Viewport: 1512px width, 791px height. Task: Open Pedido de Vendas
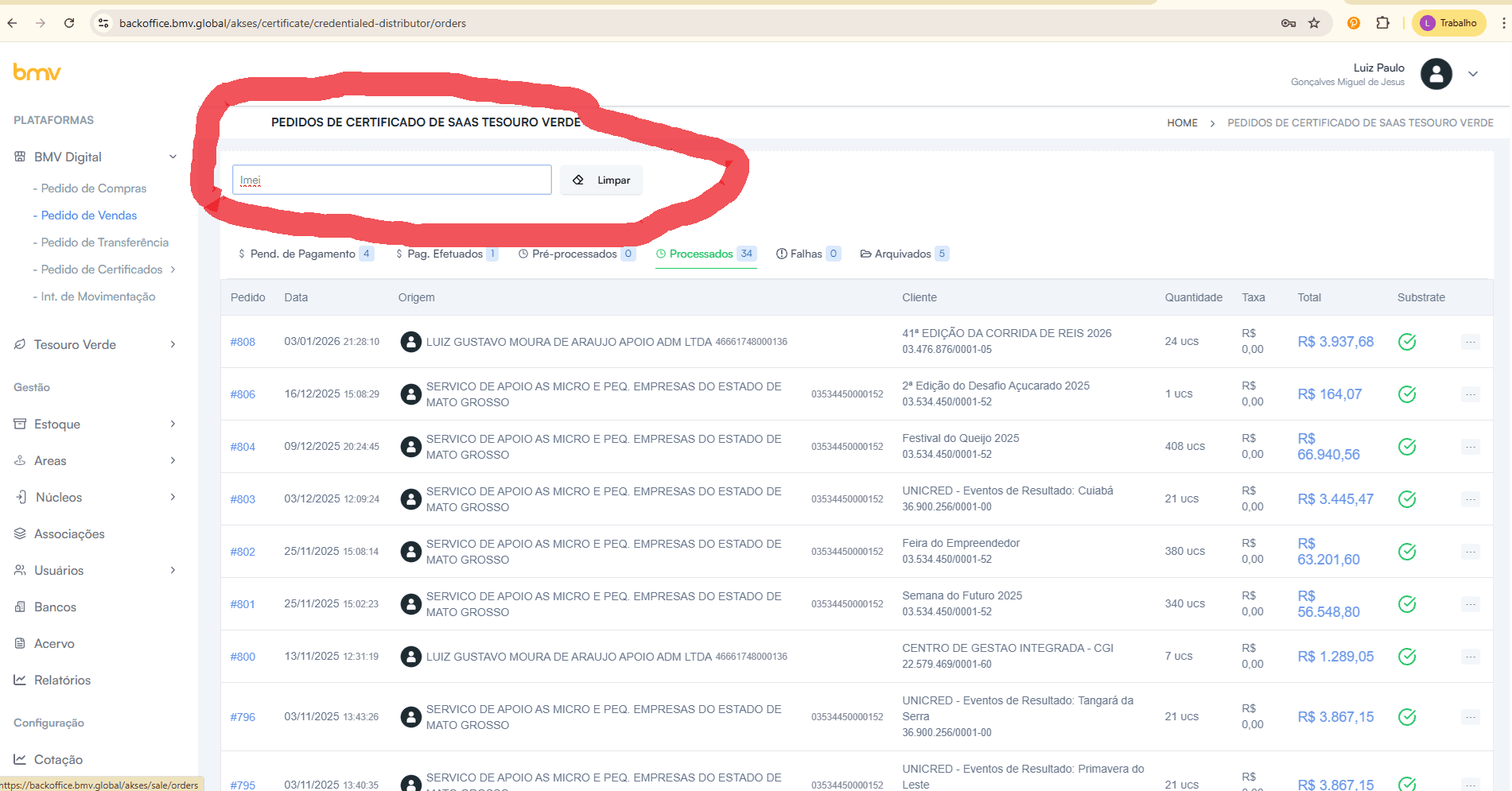pyautogui.click(x=89, y=215)
